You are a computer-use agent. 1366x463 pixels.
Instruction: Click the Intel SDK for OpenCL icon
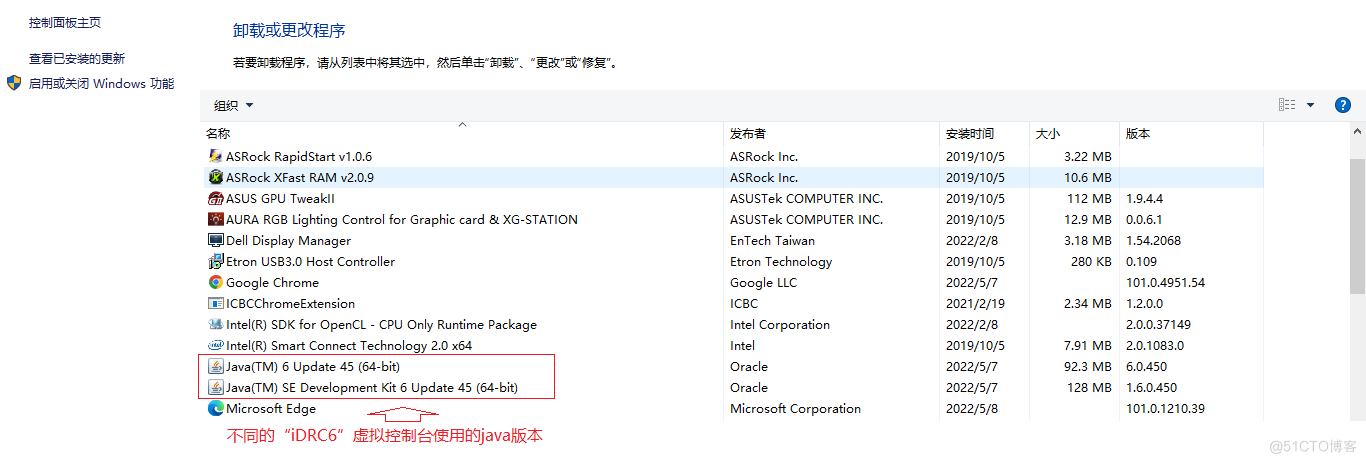215,324
